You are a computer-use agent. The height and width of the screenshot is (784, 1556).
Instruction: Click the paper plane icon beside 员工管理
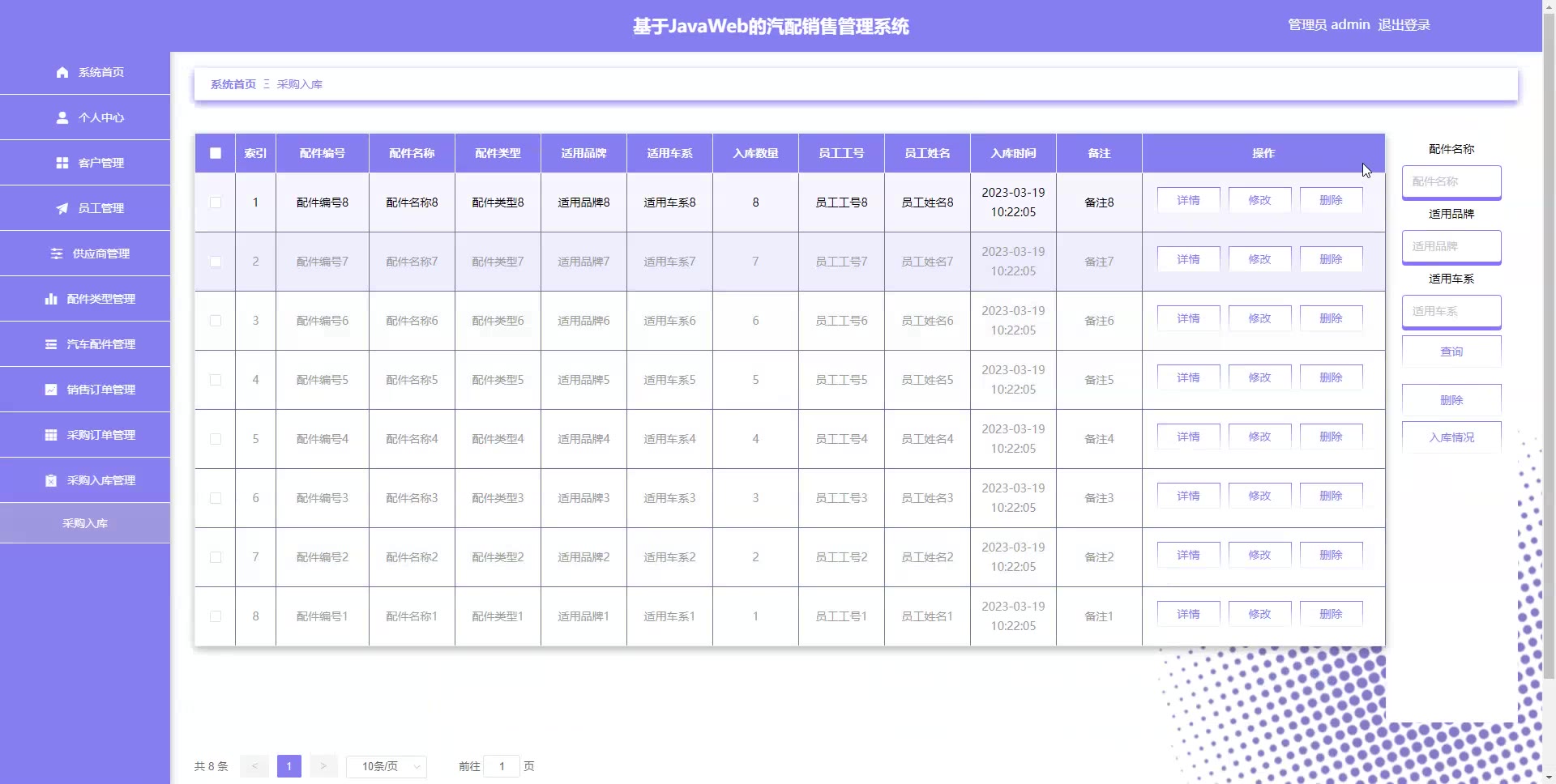62,208
